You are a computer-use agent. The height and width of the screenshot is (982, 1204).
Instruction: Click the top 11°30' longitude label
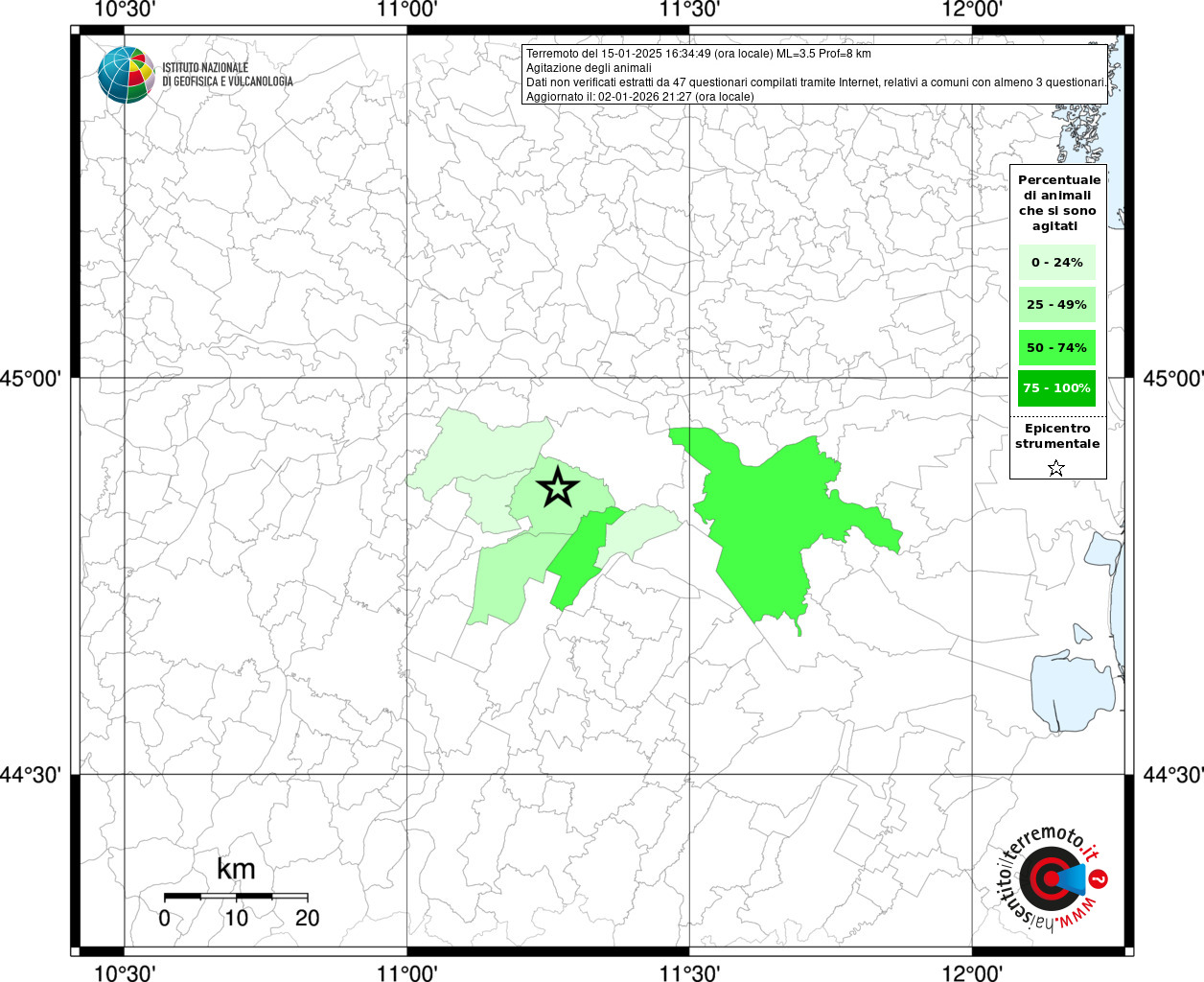689,10
